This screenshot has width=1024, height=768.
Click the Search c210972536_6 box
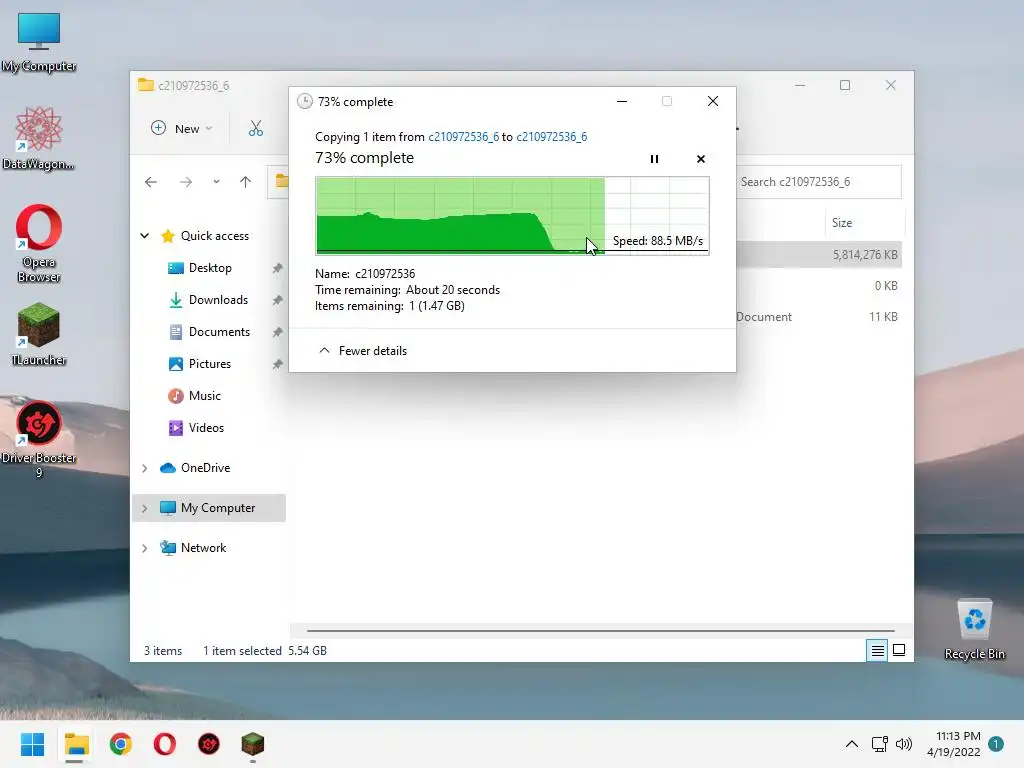(819, 182)
